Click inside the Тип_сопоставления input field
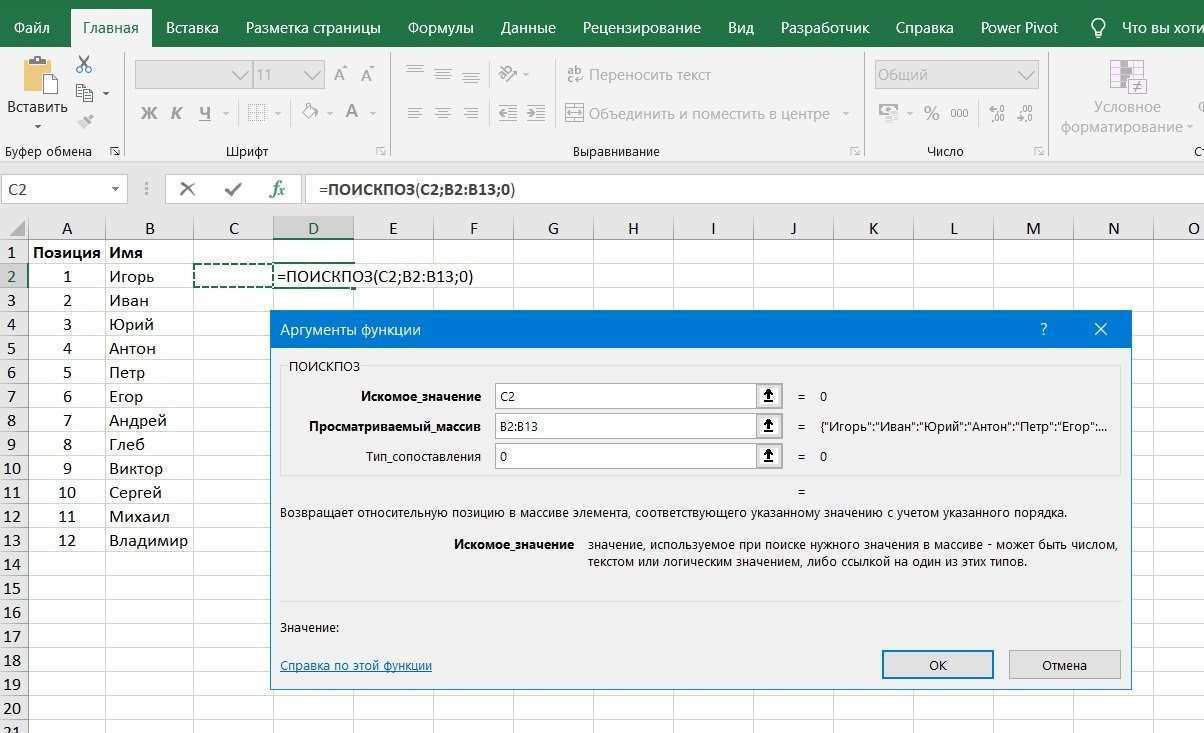 point(620,456)
